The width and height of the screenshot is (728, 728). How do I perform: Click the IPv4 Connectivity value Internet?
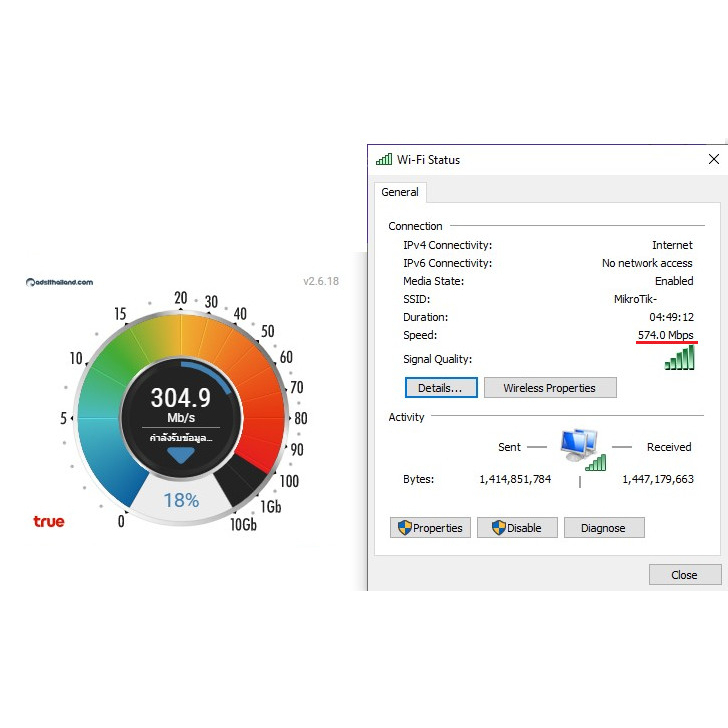[672, 245]
